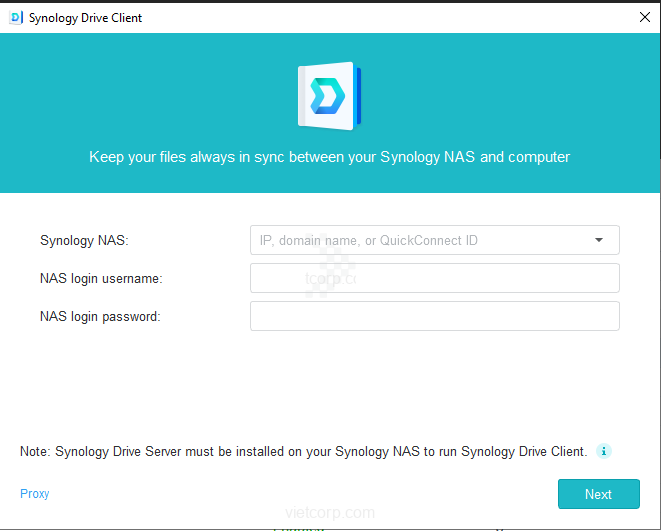This screenshot has width=661, height=531.
Task: Click the "NAS login password:" label
Action: pyautogui.click(x=100, y=316)
